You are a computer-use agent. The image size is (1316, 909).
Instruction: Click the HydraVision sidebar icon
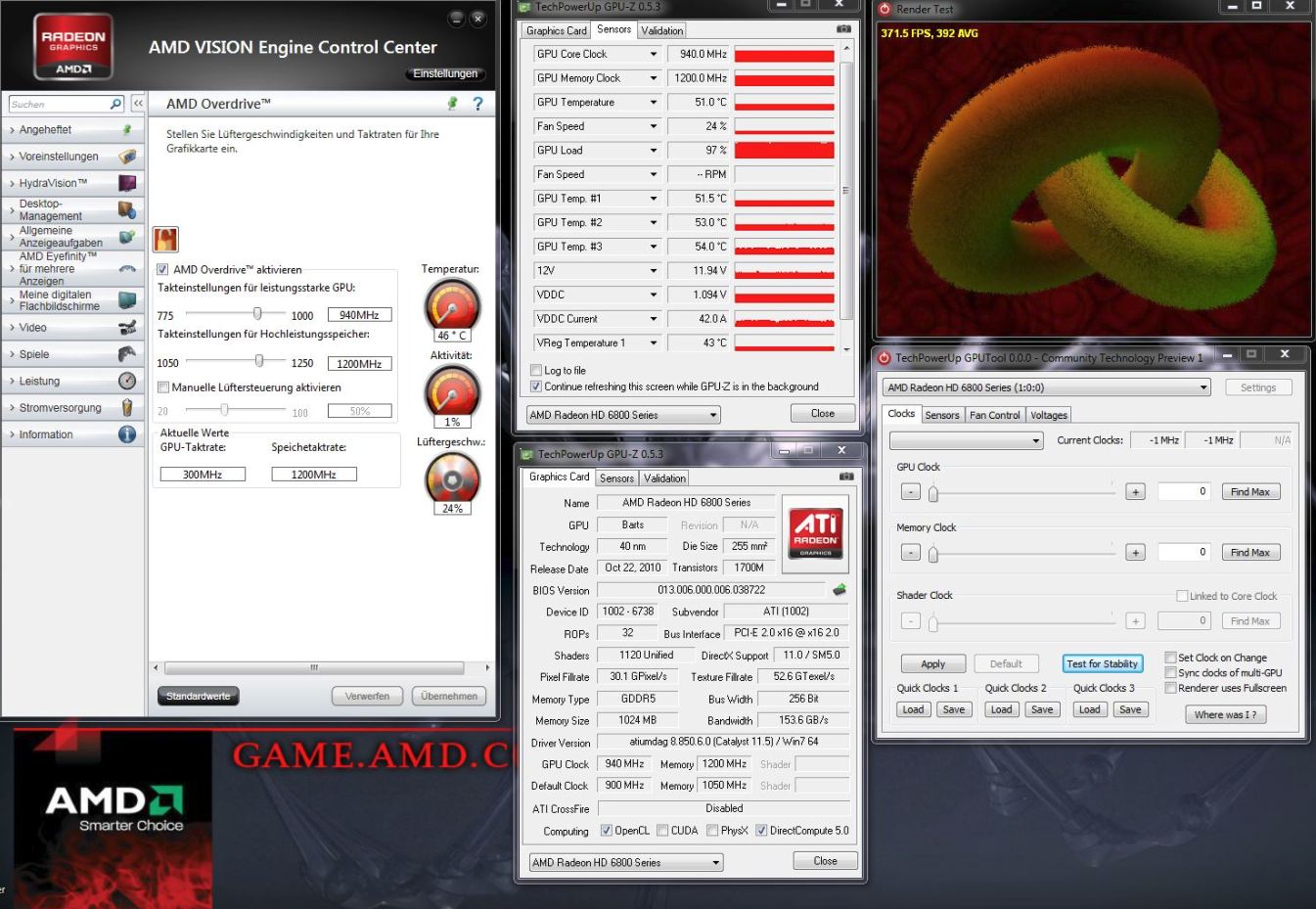pyautogui.click(x=127, y=183)
